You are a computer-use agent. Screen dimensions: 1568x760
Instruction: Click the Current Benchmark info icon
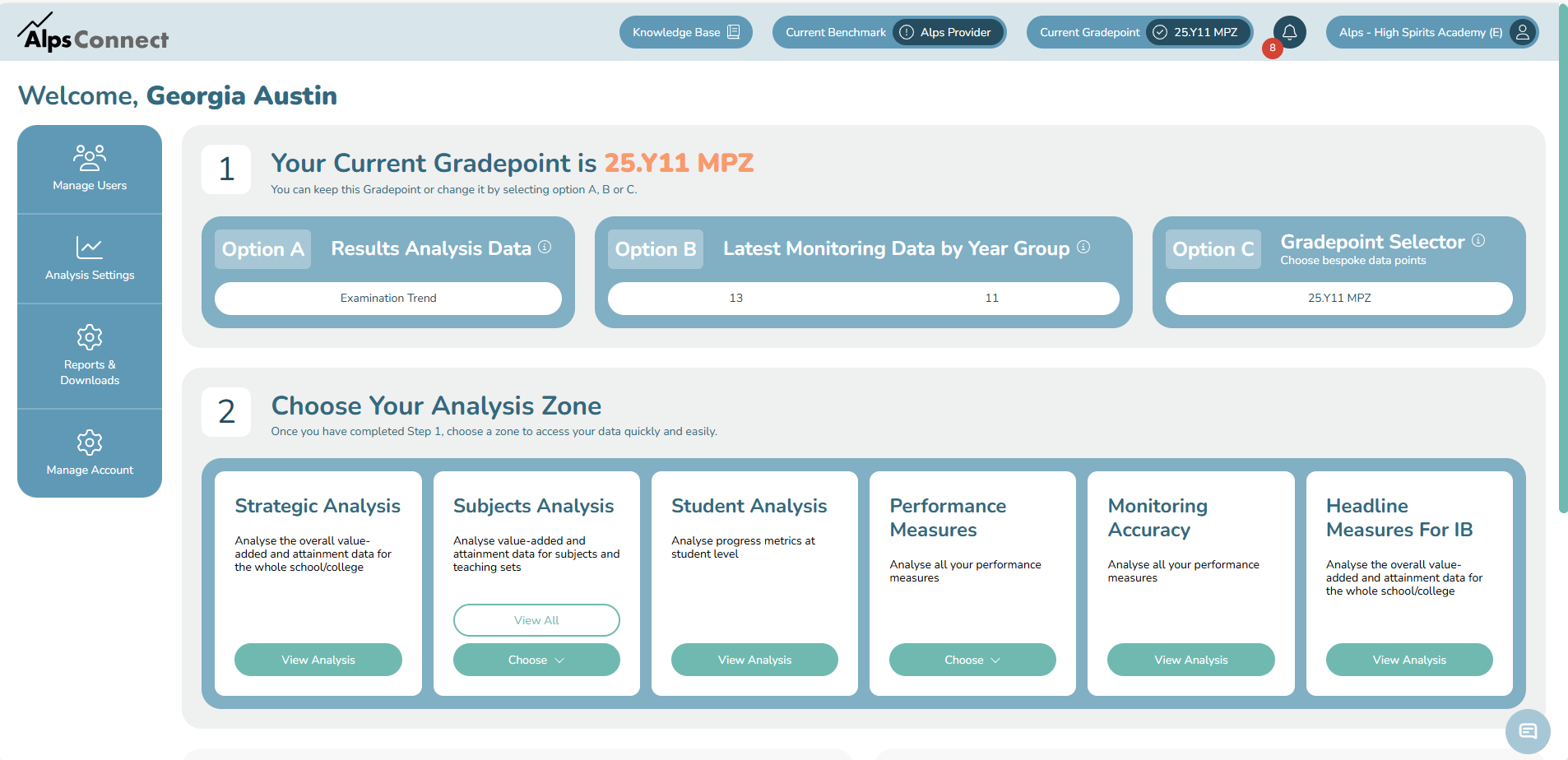pyautogui.click(x=907, y=32)
